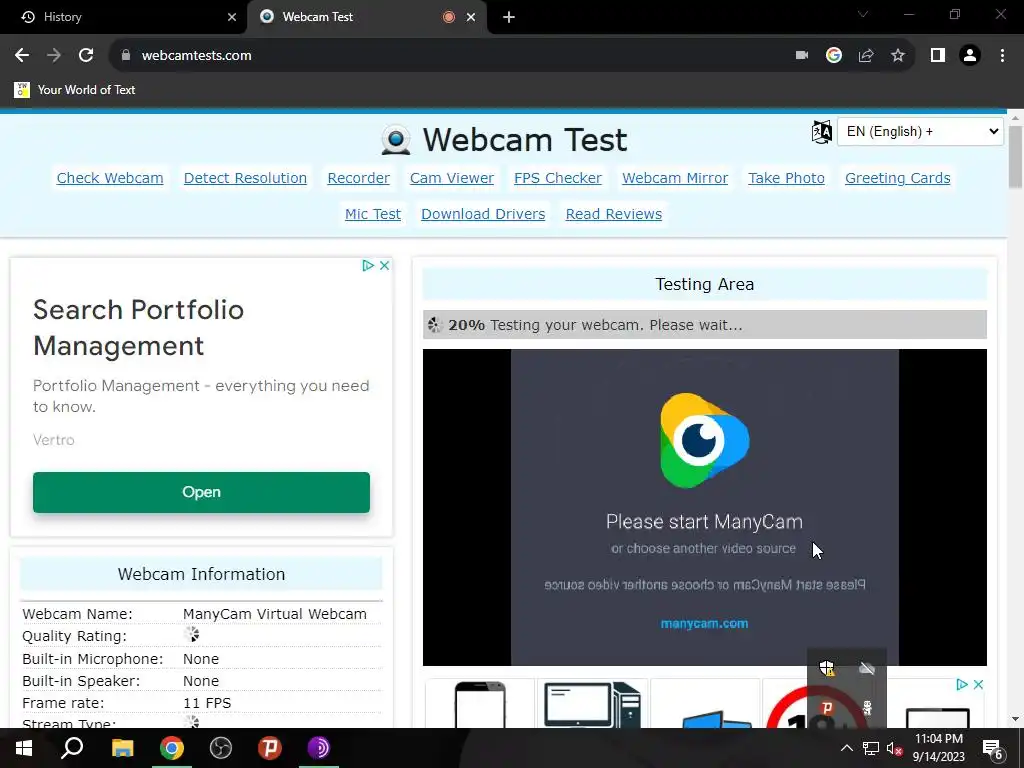This screenshot has width=1024, height=768.
Task: Go to Recorder page
Action: (x=359, y=178)
